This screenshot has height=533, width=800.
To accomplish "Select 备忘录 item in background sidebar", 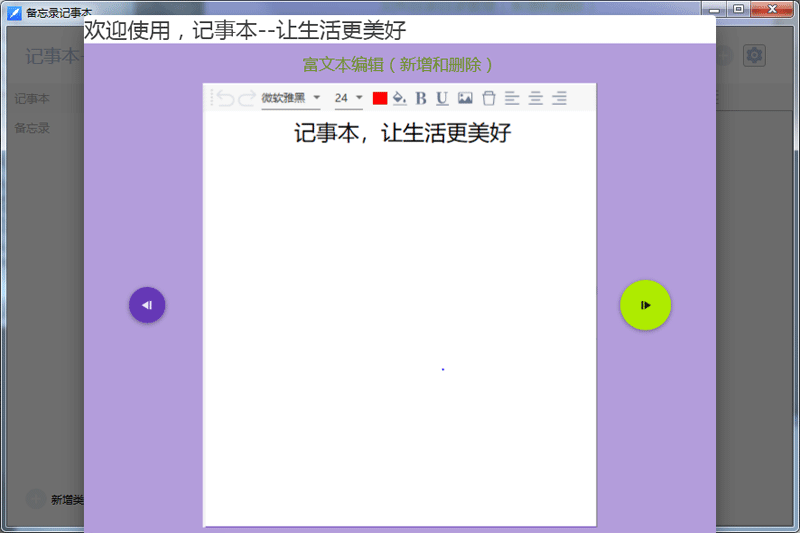I will [x=32, y=128].
